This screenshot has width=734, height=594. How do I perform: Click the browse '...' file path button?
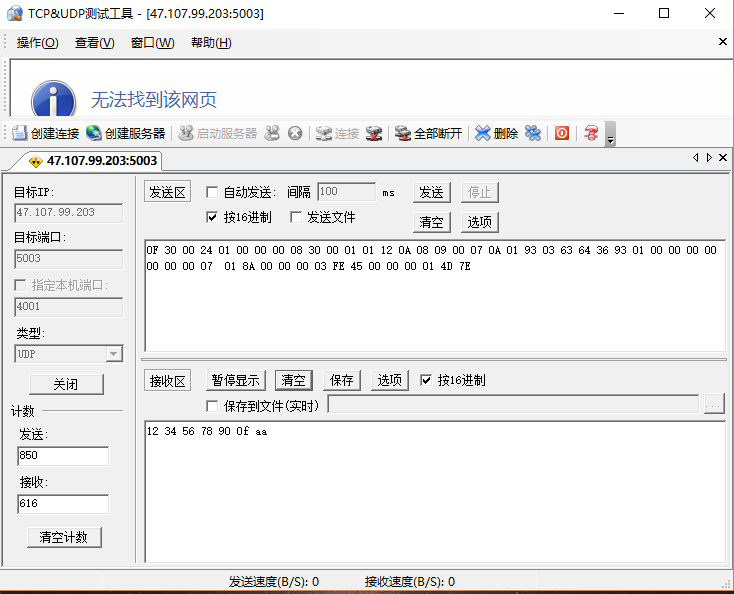(714, 404)
